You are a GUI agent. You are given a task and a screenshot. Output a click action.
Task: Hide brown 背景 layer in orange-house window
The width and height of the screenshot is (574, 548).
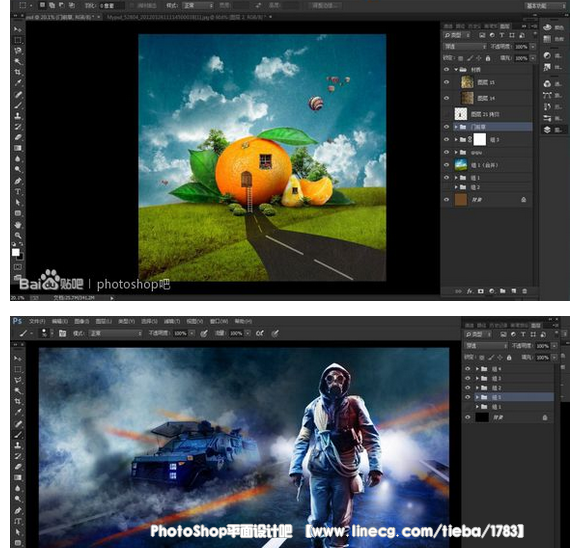447,200
